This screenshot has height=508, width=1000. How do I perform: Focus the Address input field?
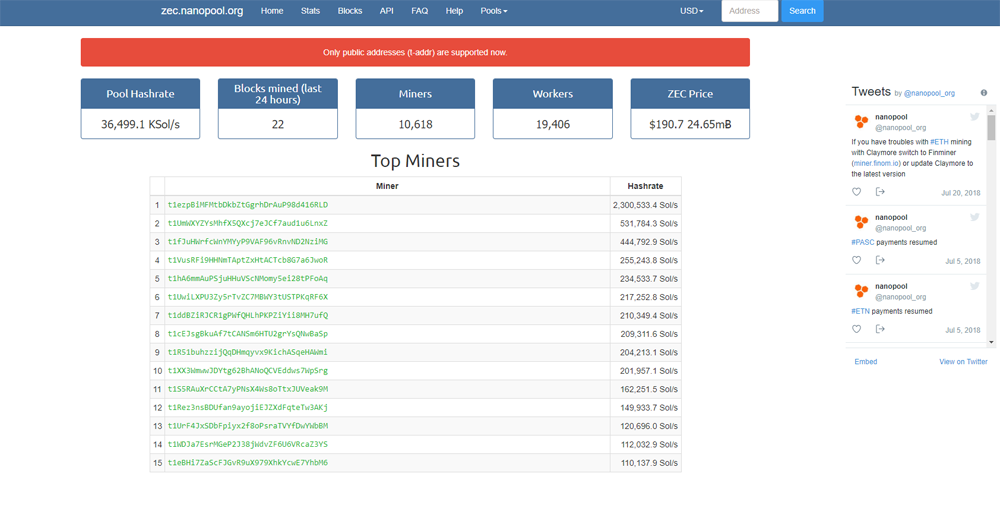pos(749,11)
